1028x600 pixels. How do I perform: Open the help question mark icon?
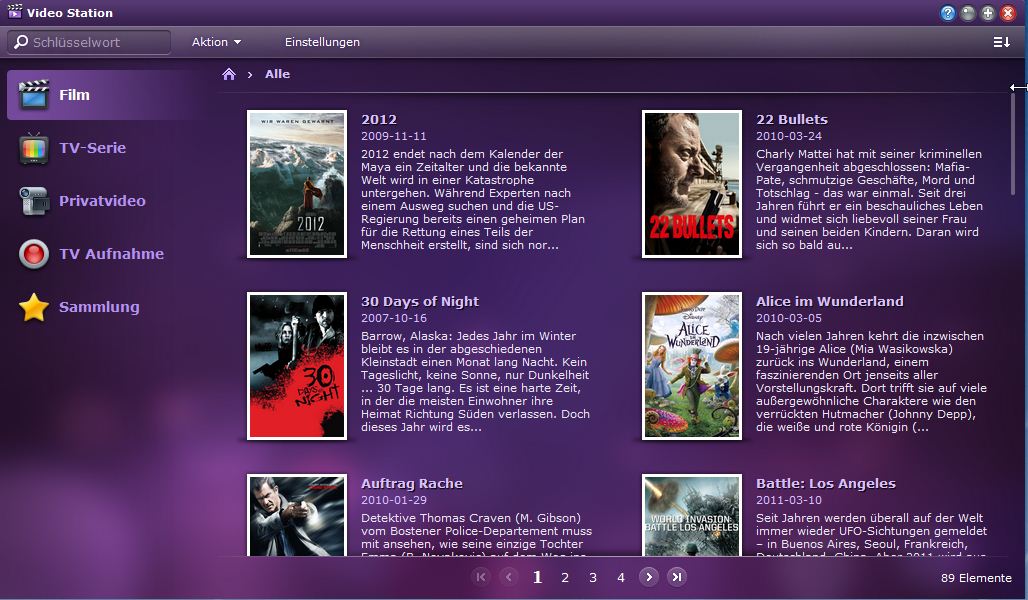(x=947, y=12)
